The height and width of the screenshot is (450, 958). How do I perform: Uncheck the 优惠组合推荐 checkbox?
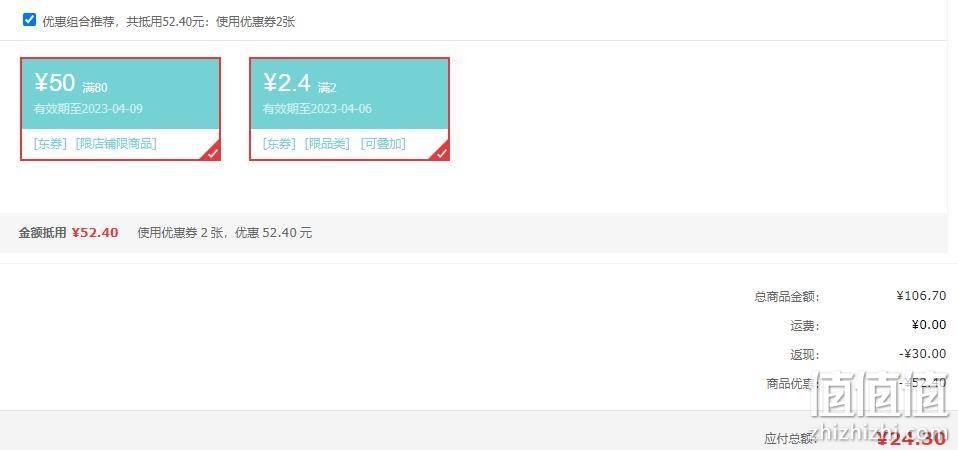[29, 20]
